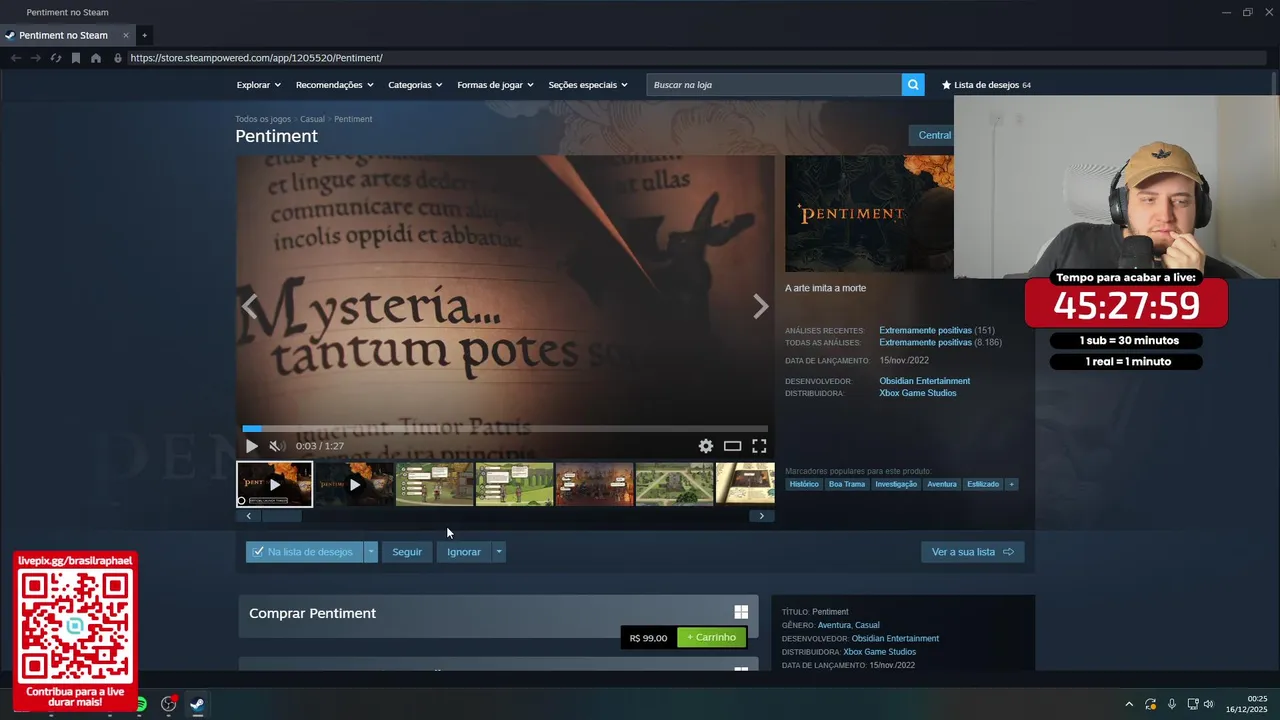Select the Estilizado tag
The image size is (1280, 720).
pos(983,484)
